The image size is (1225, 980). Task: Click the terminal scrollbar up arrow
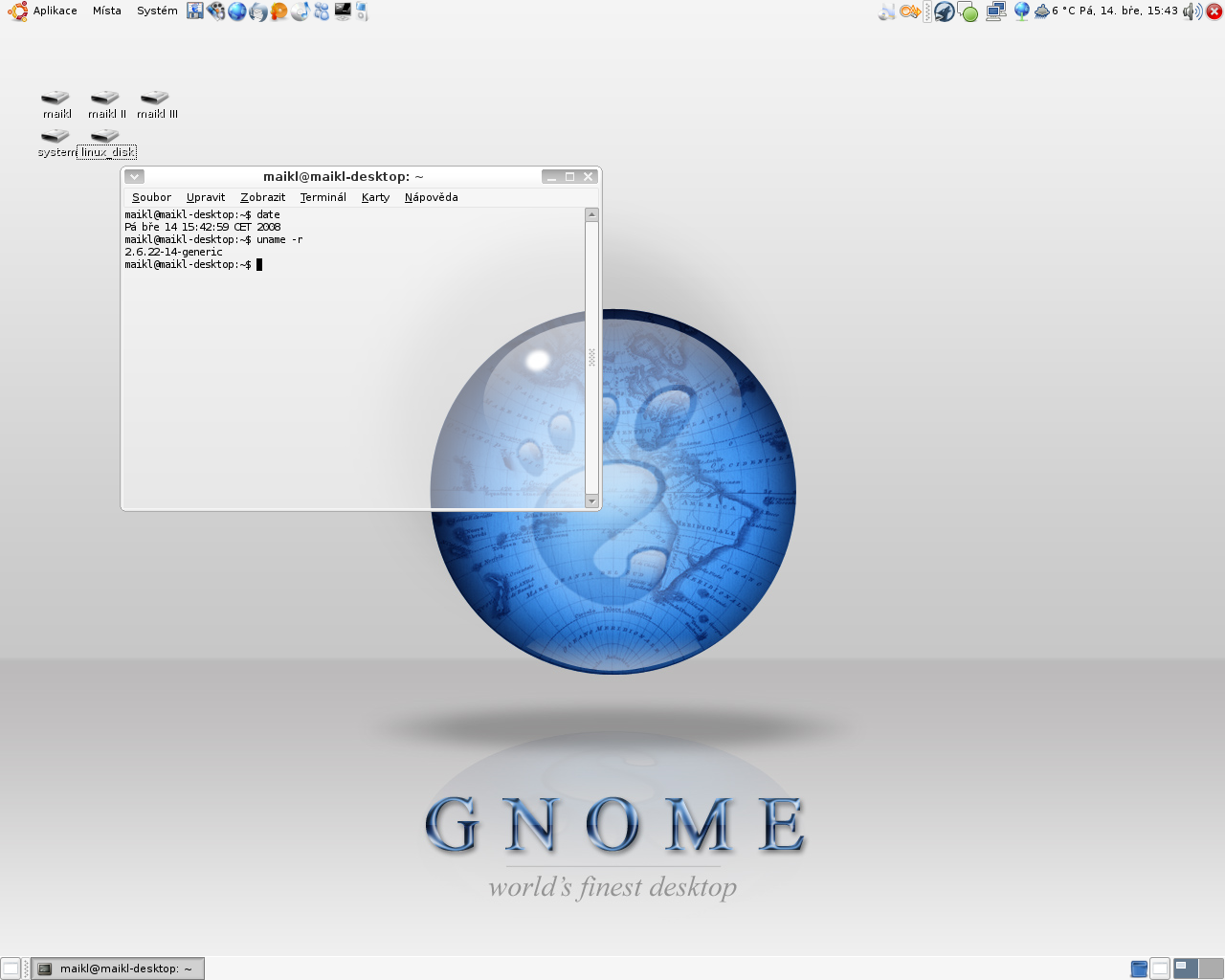(591, 214)
